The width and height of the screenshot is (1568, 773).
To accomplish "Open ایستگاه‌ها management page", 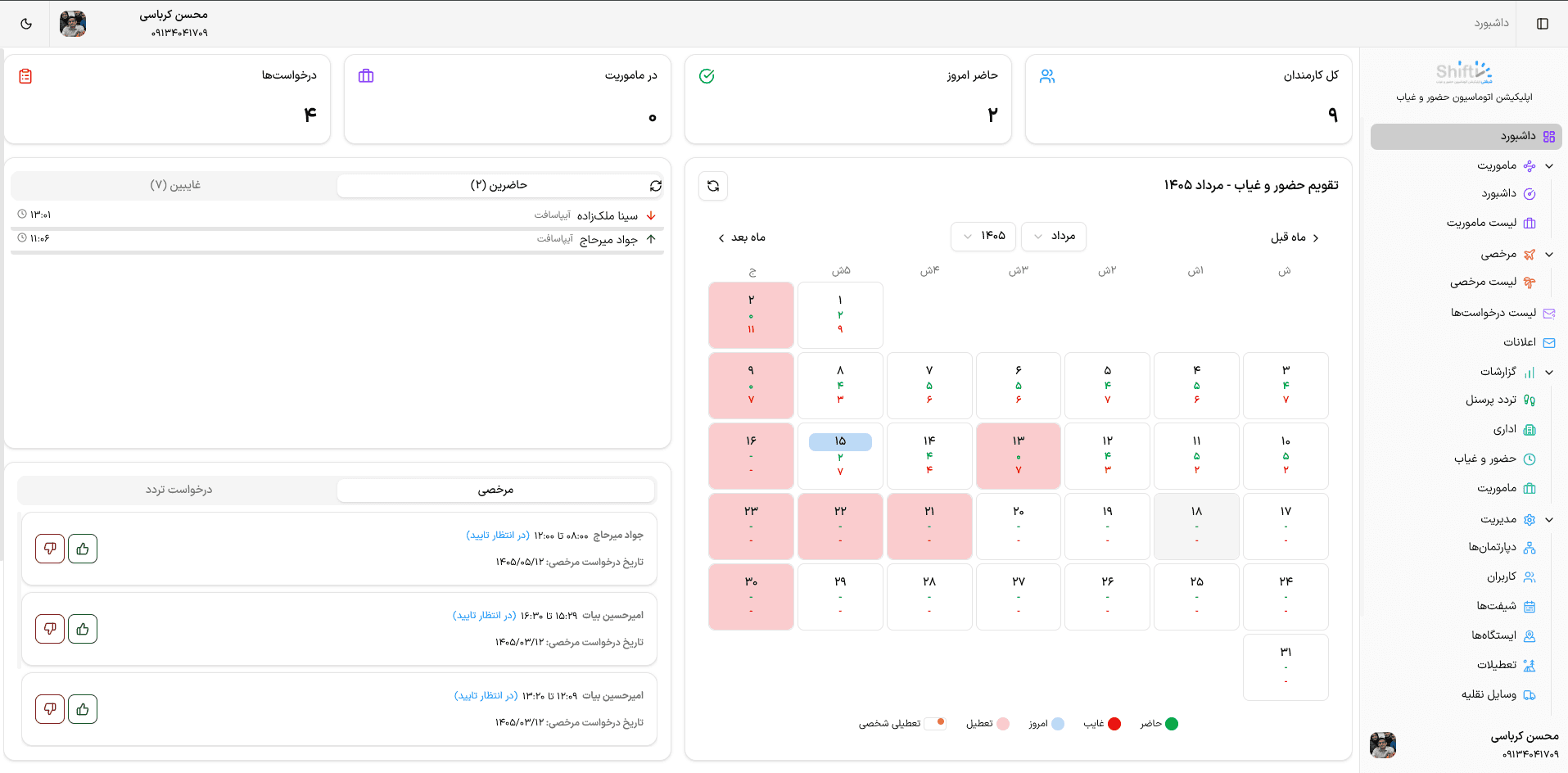I will click(1503, 635).
